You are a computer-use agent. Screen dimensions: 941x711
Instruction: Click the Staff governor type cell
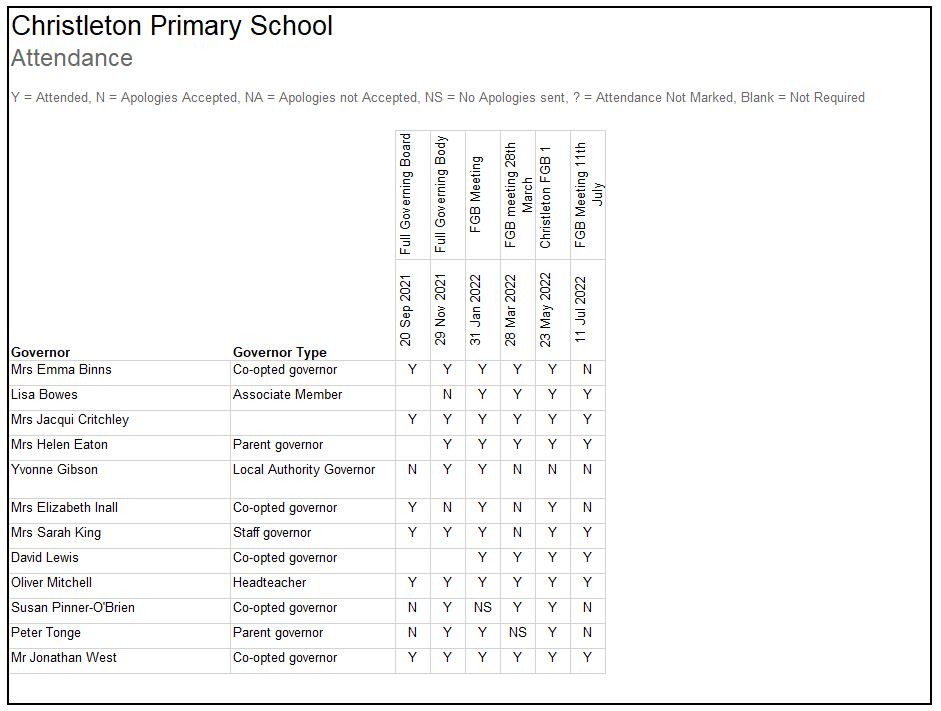pos(272,533)
